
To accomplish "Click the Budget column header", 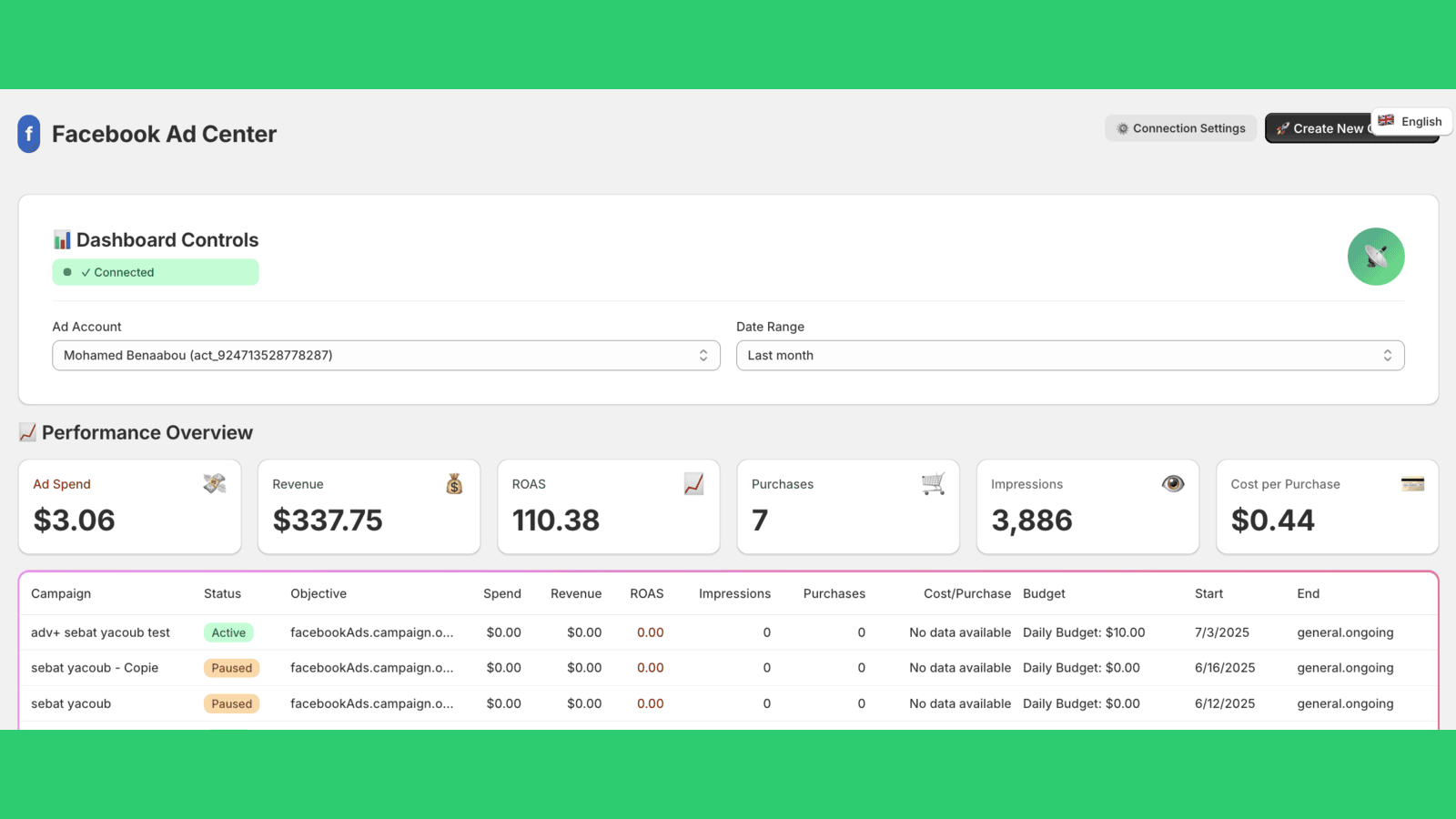I will (1044, 593).
